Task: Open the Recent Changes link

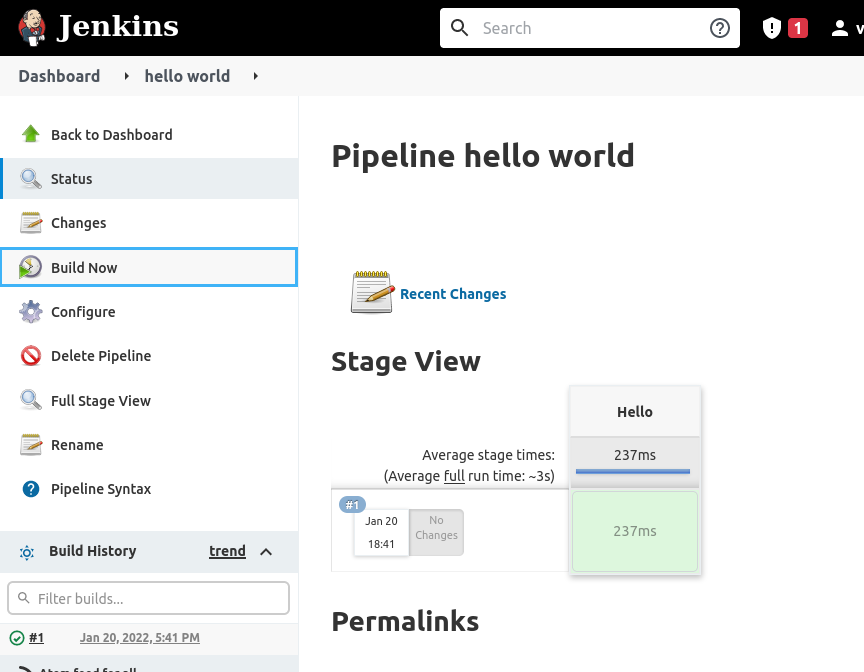Action: pyautogui.click(x=452, y=294)
